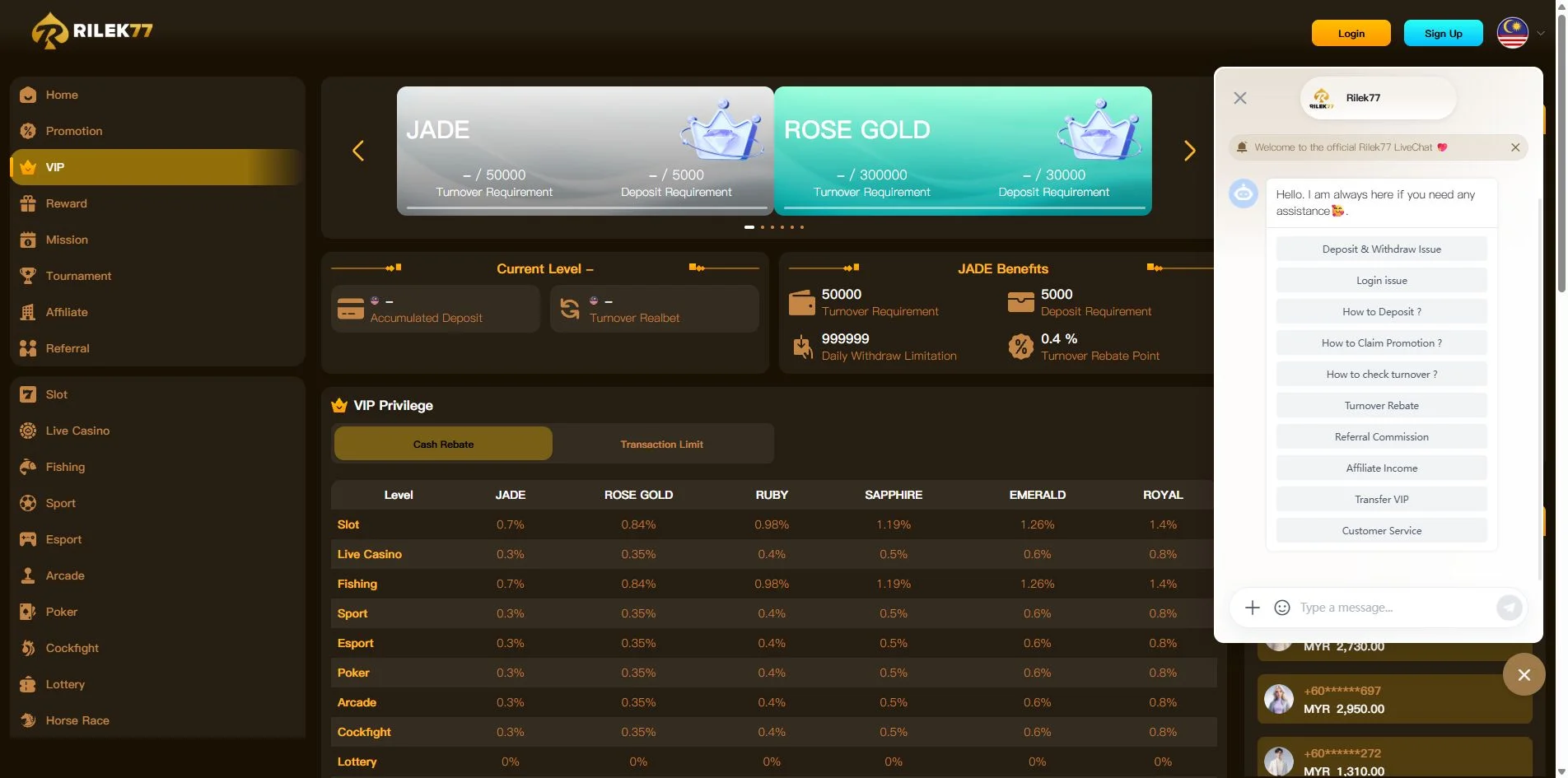
Task: Open the Tournament menu item
Action: [x=158, y=276]
